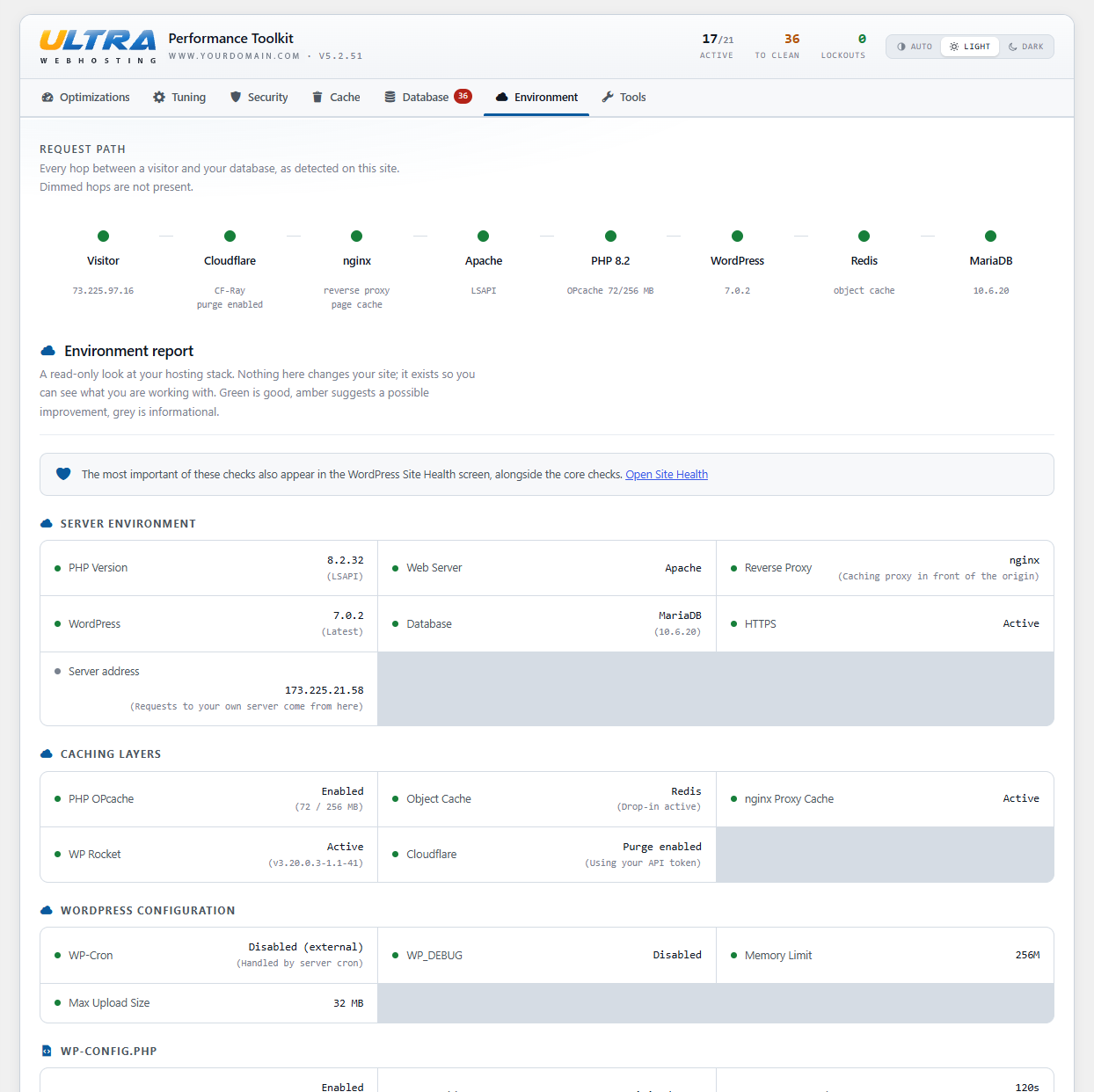Click the shield icon beside Security

click(x=236, y=98)
